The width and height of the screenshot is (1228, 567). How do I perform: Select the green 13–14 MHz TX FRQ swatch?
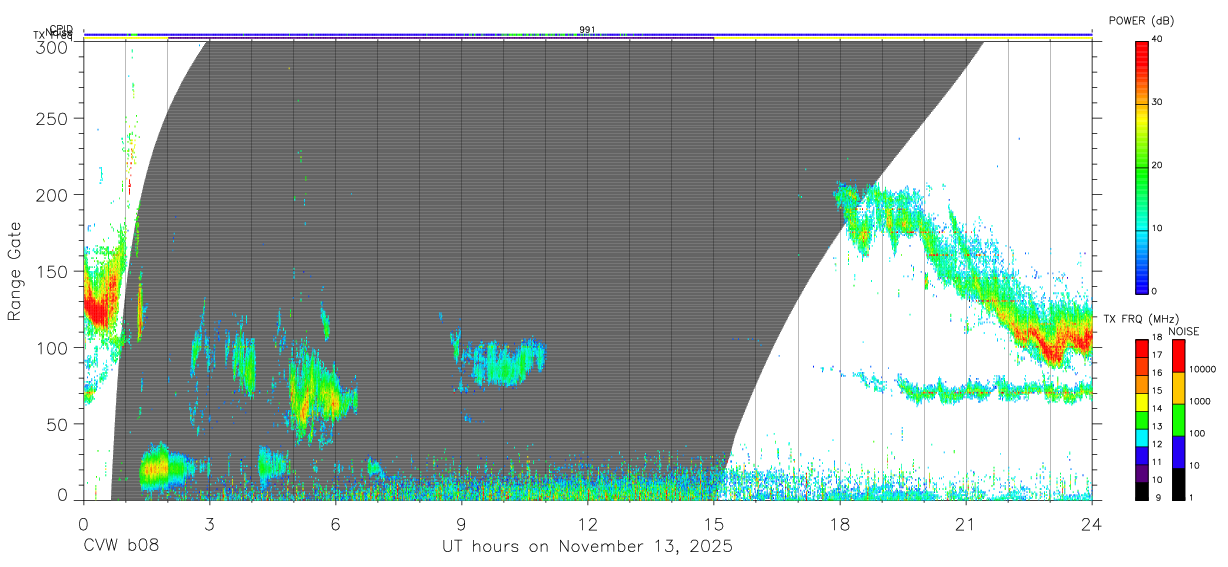pos(1142,420)
